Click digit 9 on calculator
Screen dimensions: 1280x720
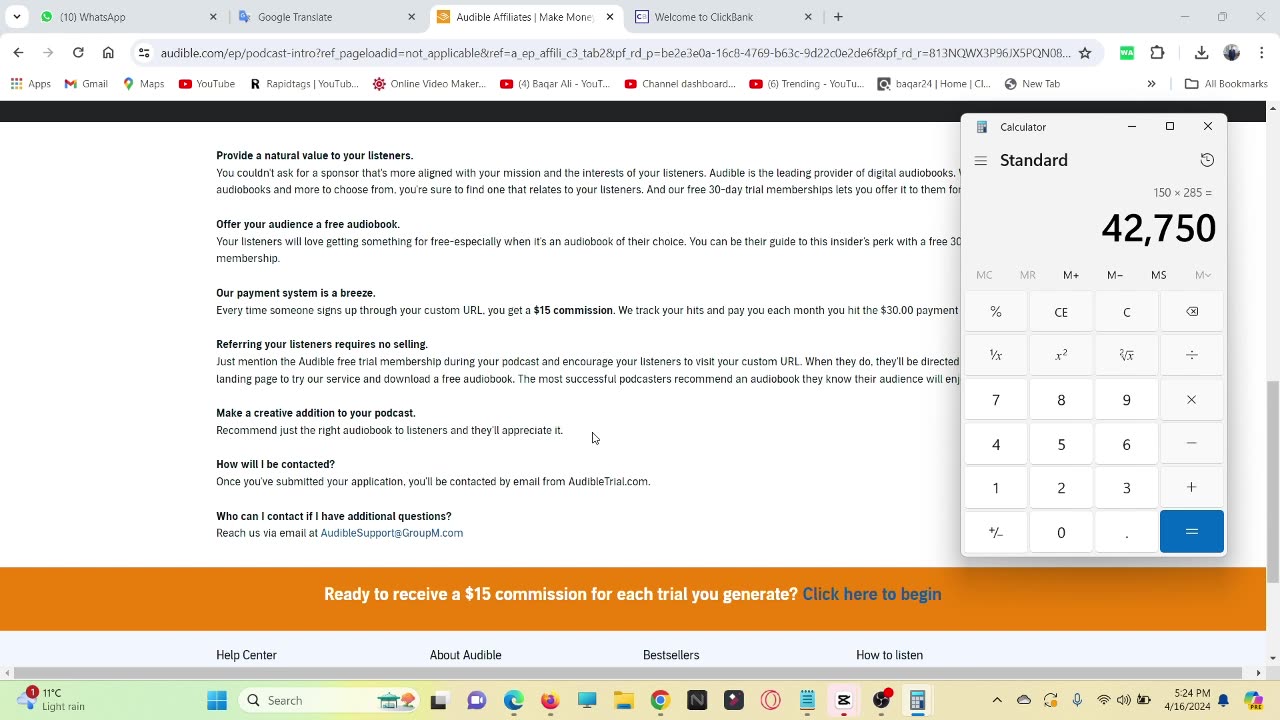click(1126, 400)
